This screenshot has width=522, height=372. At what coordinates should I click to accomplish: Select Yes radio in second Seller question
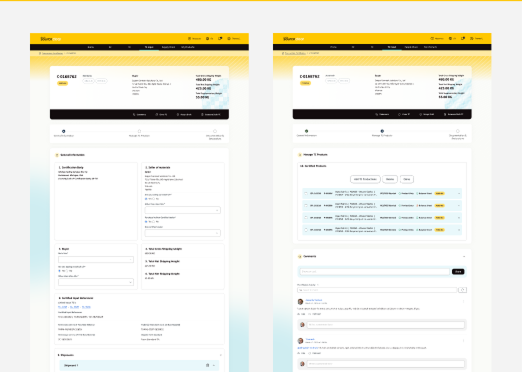[x=146, y=221]
